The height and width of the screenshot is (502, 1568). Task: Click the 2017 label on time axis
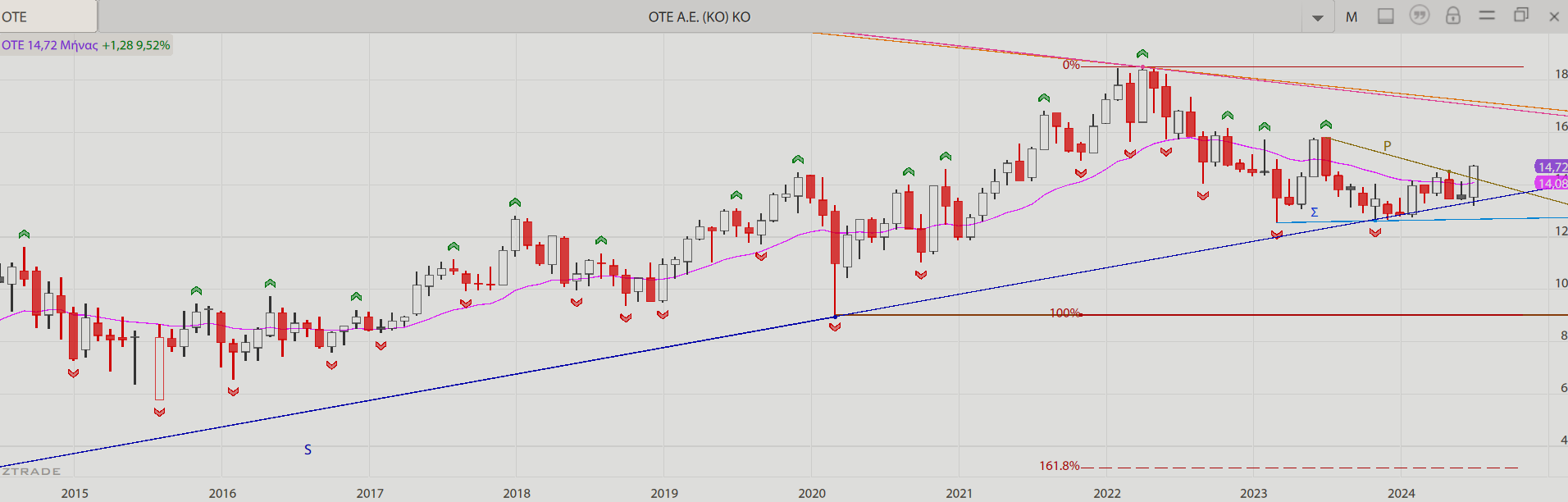pos(370,493)
